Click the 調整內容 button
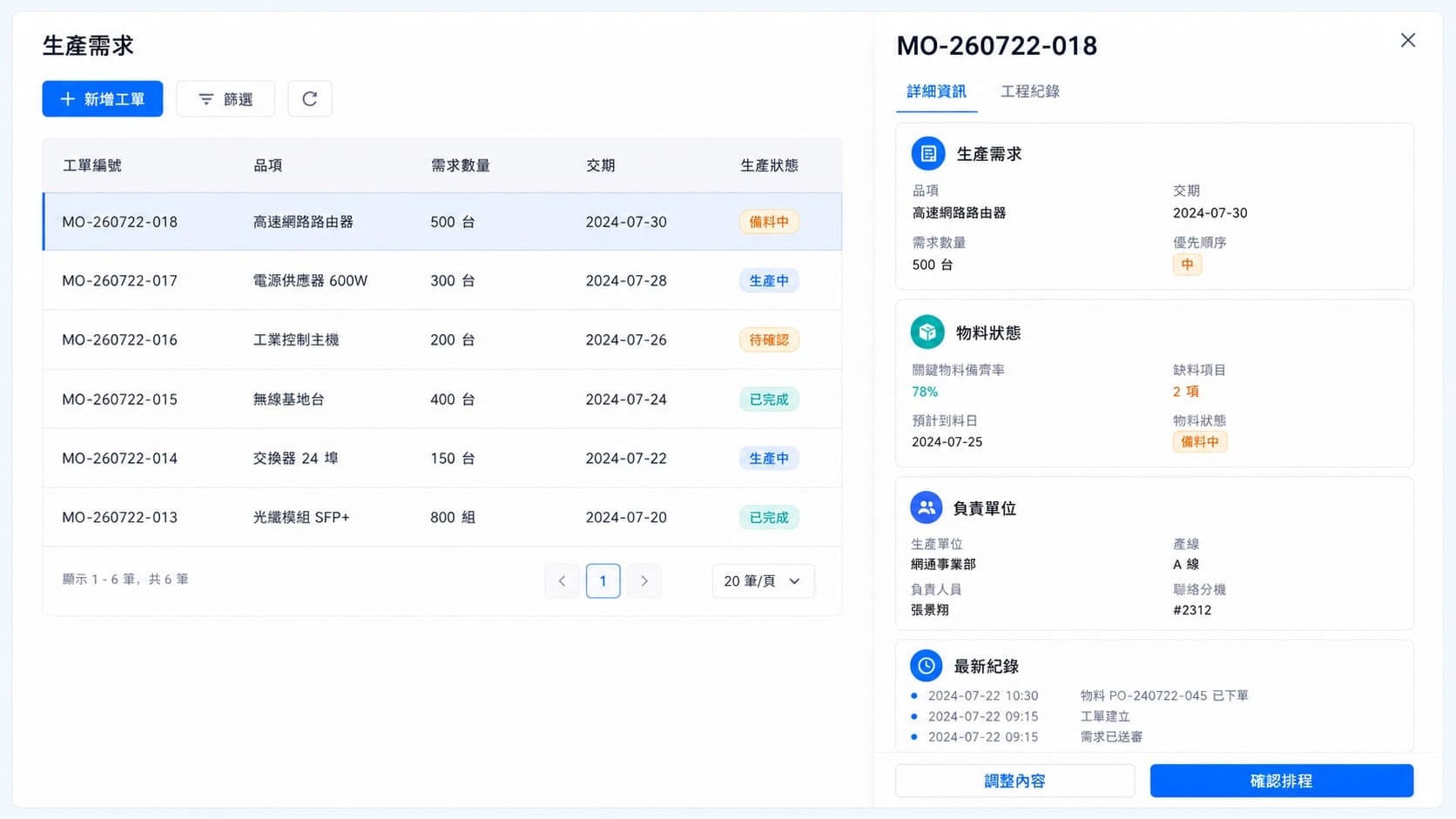The width and height of the screenshot is (1456, 819). pos(1014,781)
